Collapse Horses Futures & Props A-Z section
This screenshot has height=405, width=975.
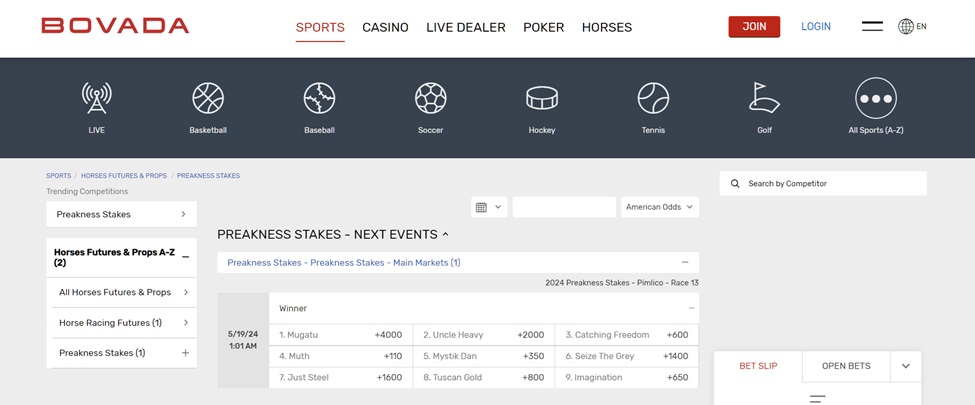coord(185,257)
